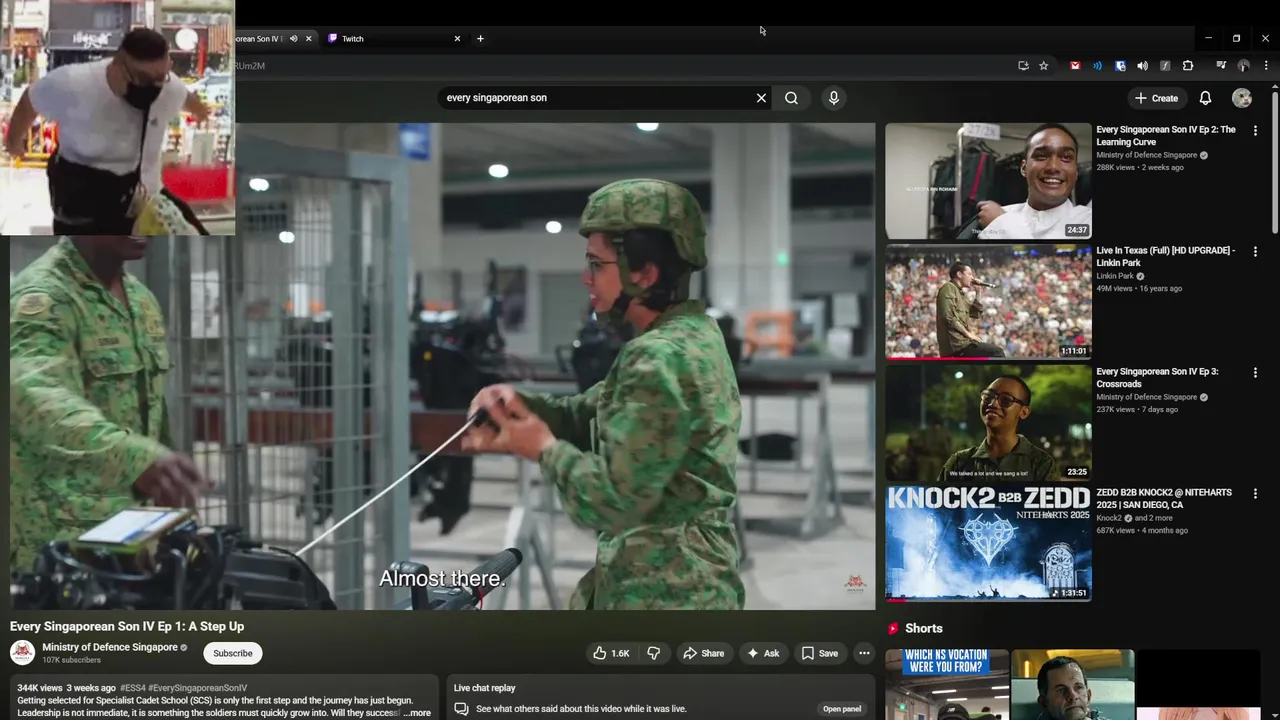The width and height of the screenshot is (1280, 720).
Task: Click the main video player showing 'Almost there.'
Action: pyautogui.click(x=443, y=366)
